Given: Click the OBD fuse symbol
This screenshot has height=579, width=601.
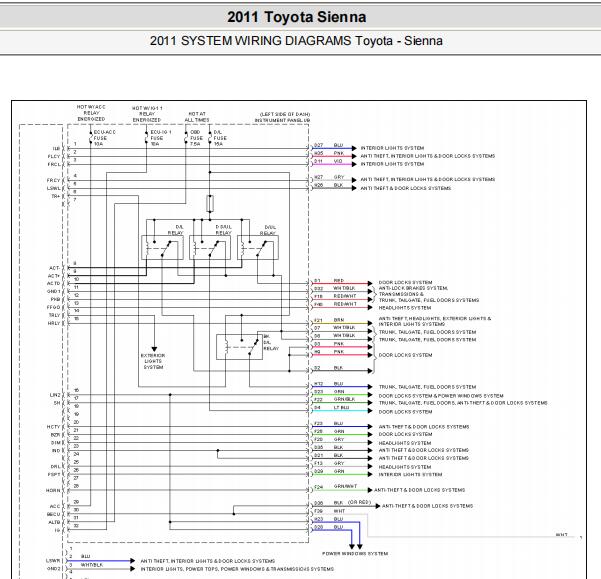Looking at the screenshot, I should click(x=186, y=138).
